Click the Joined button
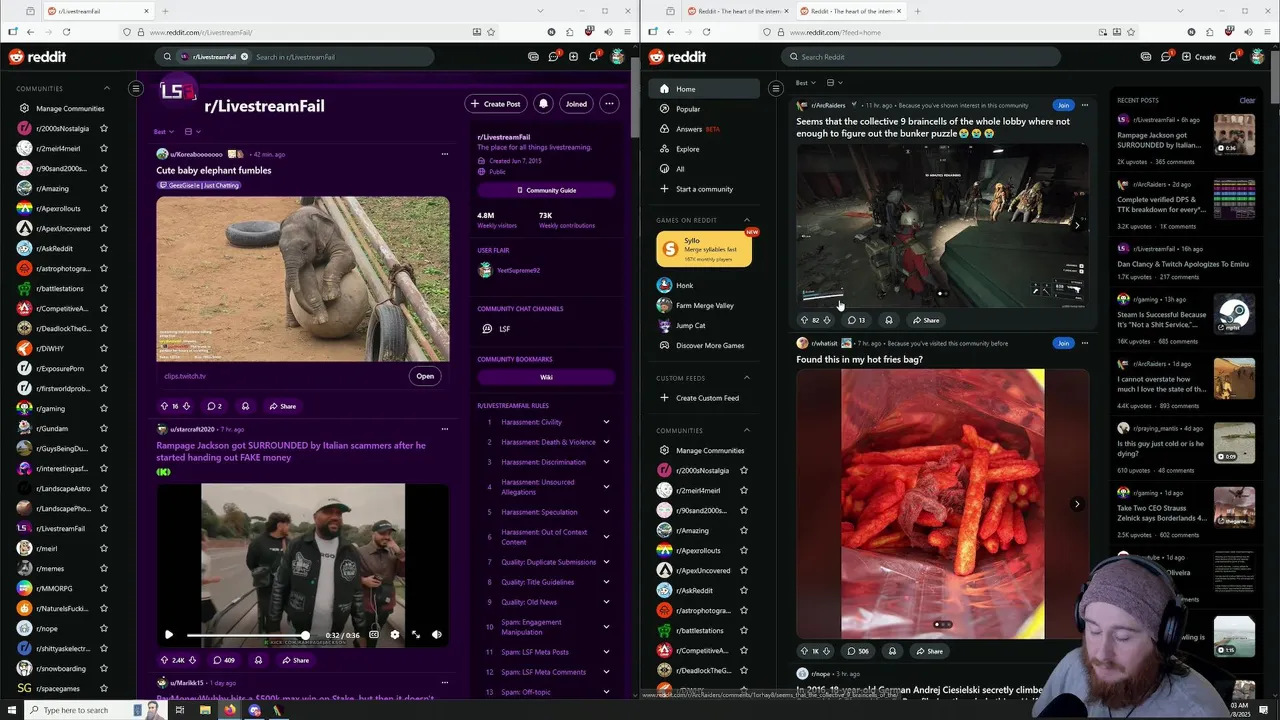Viewport: 1280px width, 720px height. (x=576, y=104)
